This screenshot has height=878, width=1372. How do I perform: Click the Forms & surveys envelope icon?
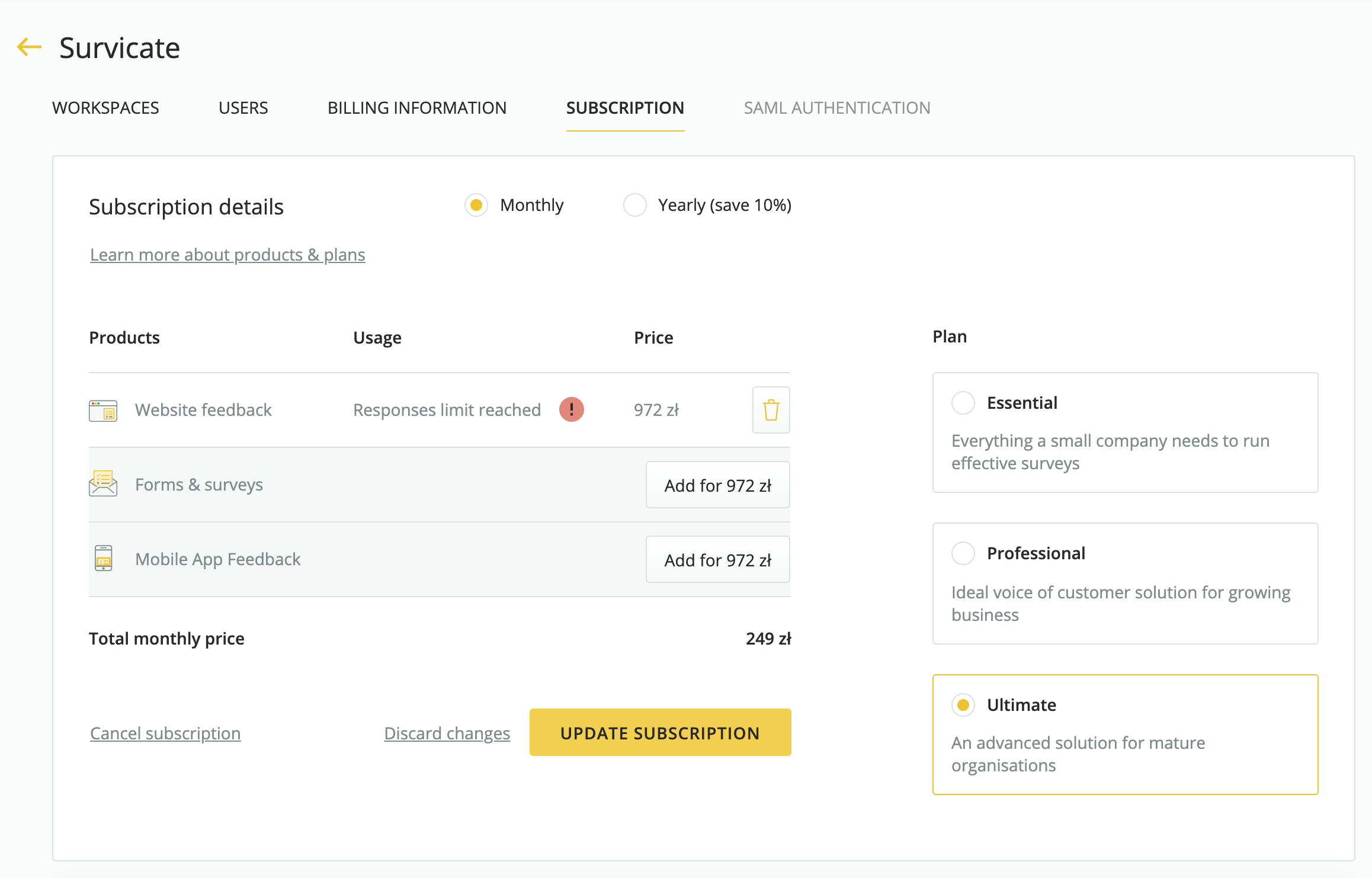[103, 484]
